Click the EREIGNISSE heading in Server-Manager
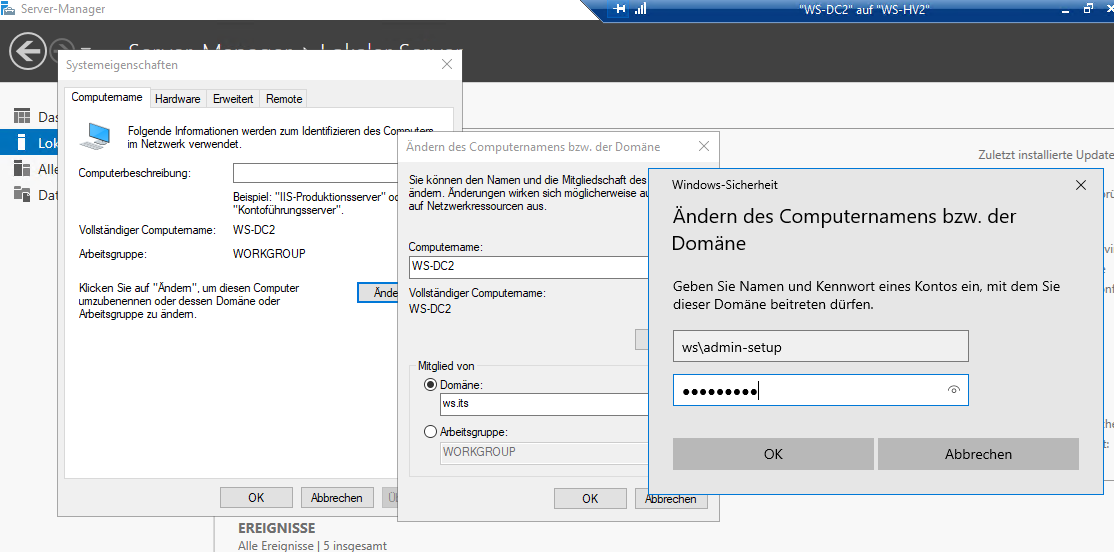Screen dimensions: 1114x552 (x=276, y=529)
